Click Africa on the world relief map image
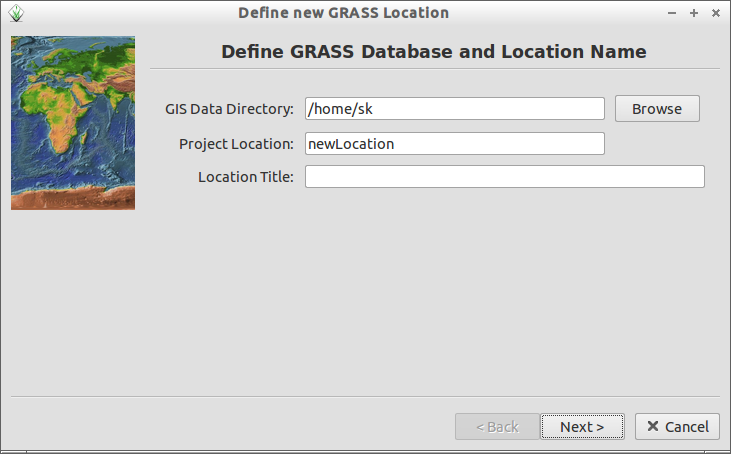The image size is (731, 454). (x=56, y=114)
